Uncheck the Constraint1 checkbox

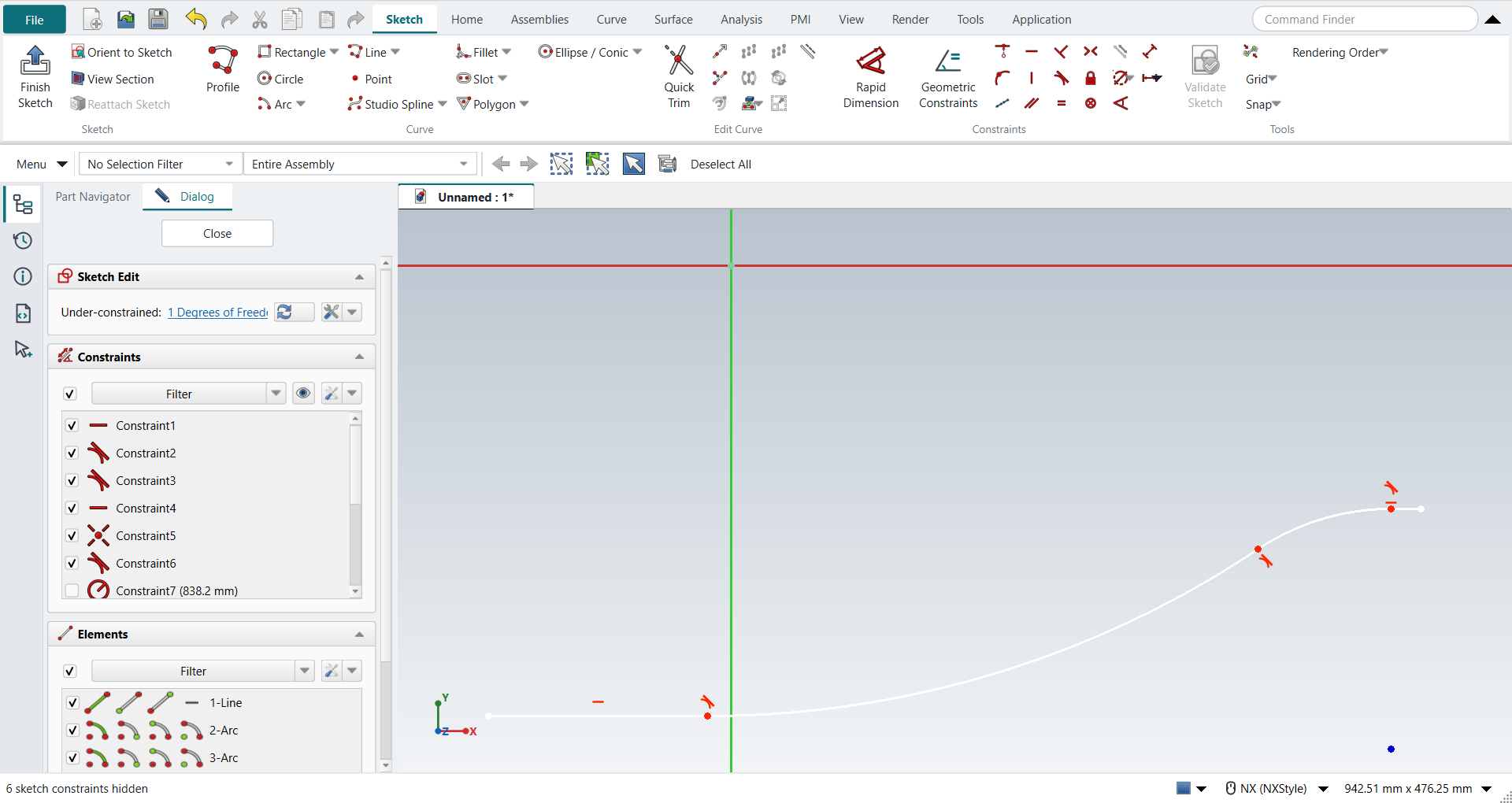click(72, 425)
